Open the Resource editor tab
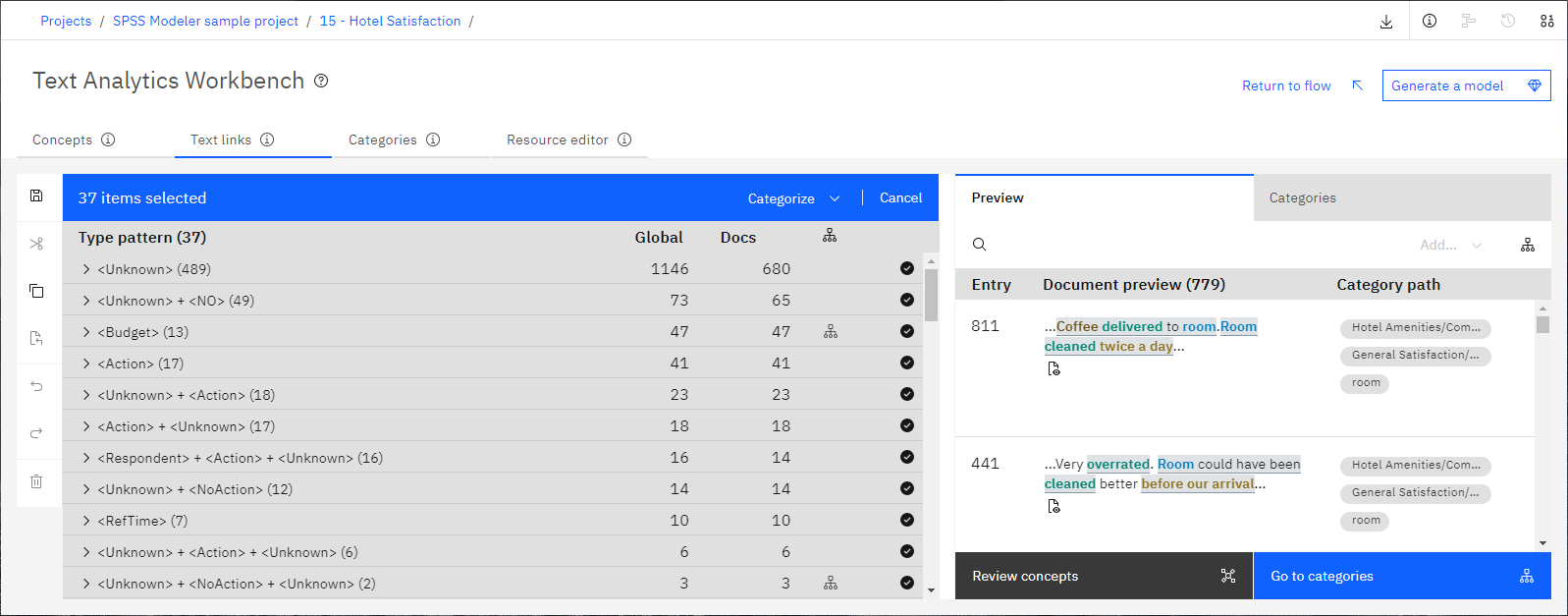1568x616 pixels. tap(568, 140)
